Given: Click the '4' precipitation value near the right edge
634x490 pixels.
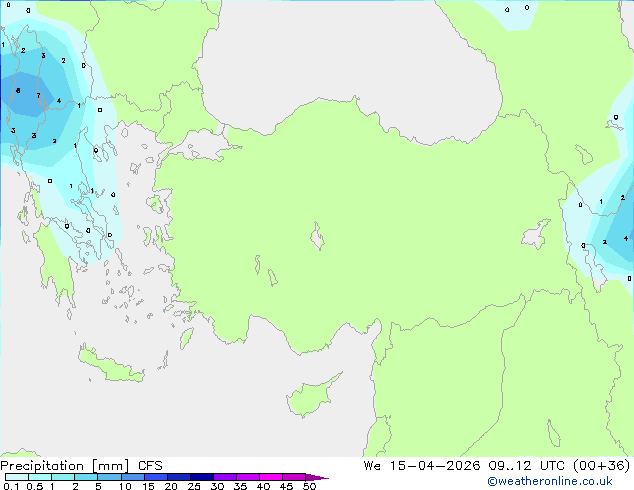Looking at the screenshot, I should tap(626, 238).
